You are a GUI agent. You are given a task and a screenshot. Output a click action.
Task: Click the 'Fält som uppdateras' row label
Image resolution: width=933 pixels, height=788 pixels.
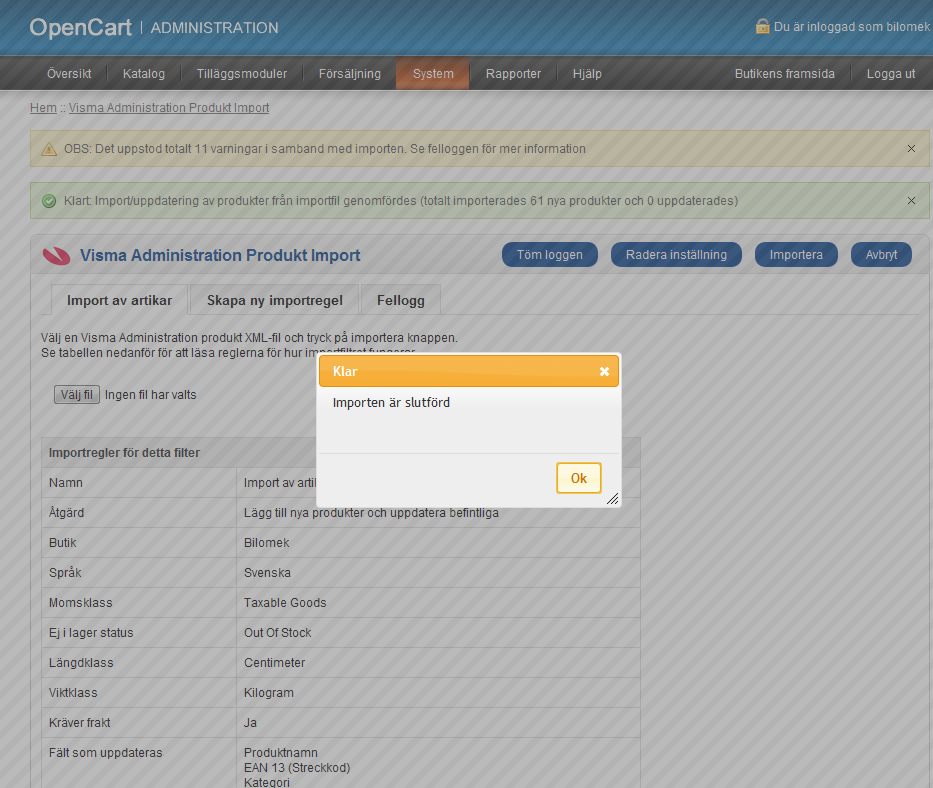tap(105, 753)
